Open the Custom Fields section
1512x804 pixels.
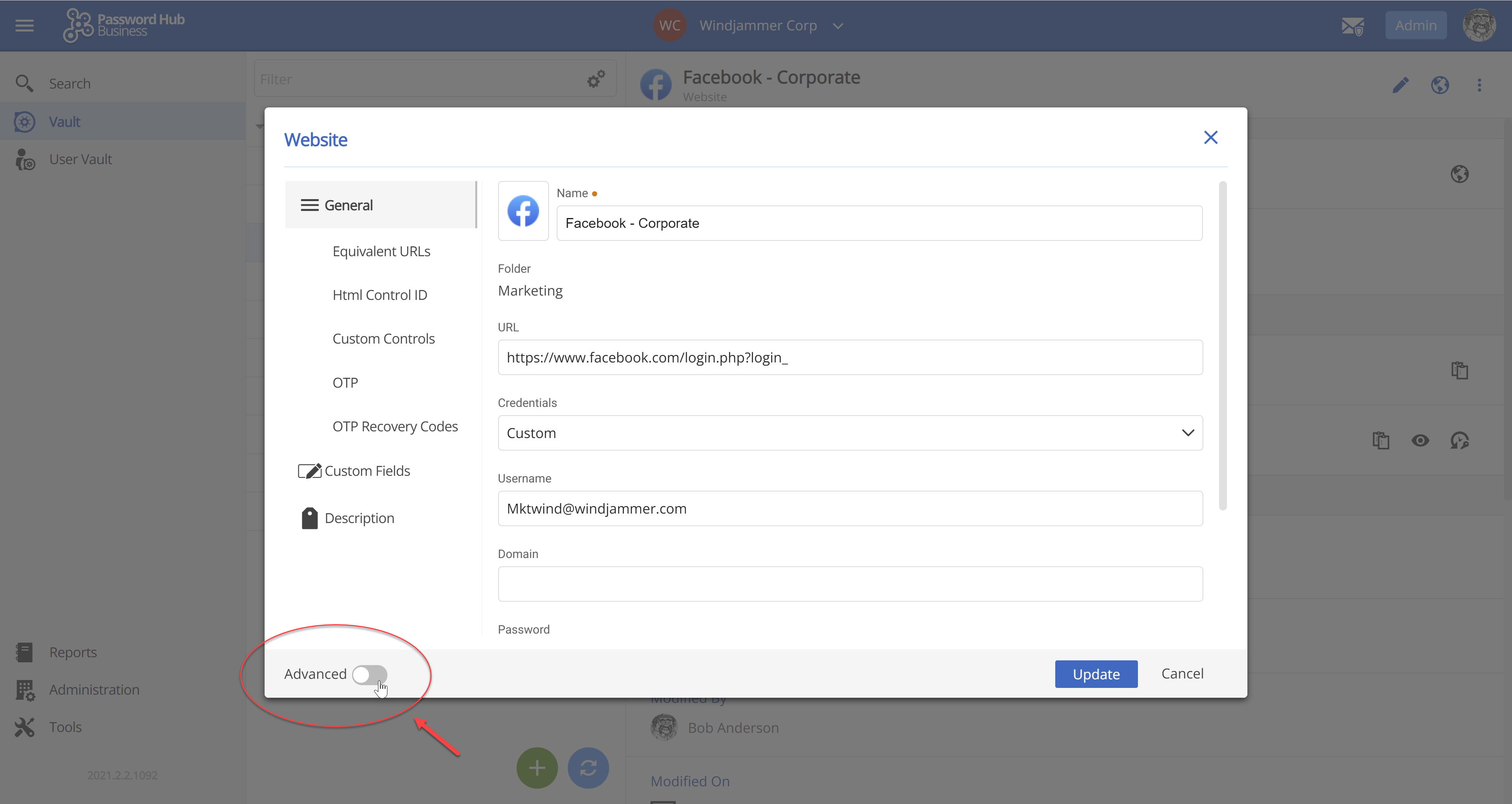coord(367,471)
